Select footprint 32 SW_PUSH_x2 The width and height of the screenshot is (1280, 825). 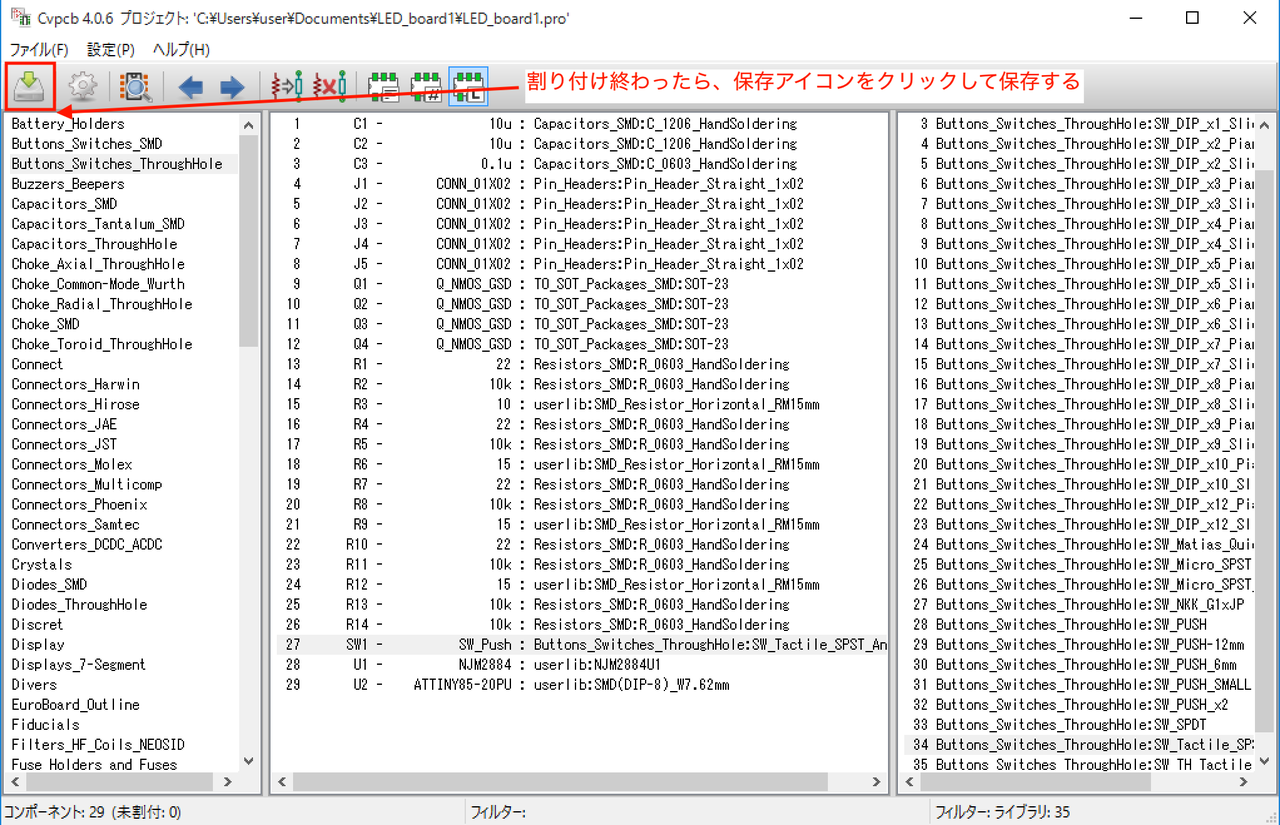(1078, 704)
